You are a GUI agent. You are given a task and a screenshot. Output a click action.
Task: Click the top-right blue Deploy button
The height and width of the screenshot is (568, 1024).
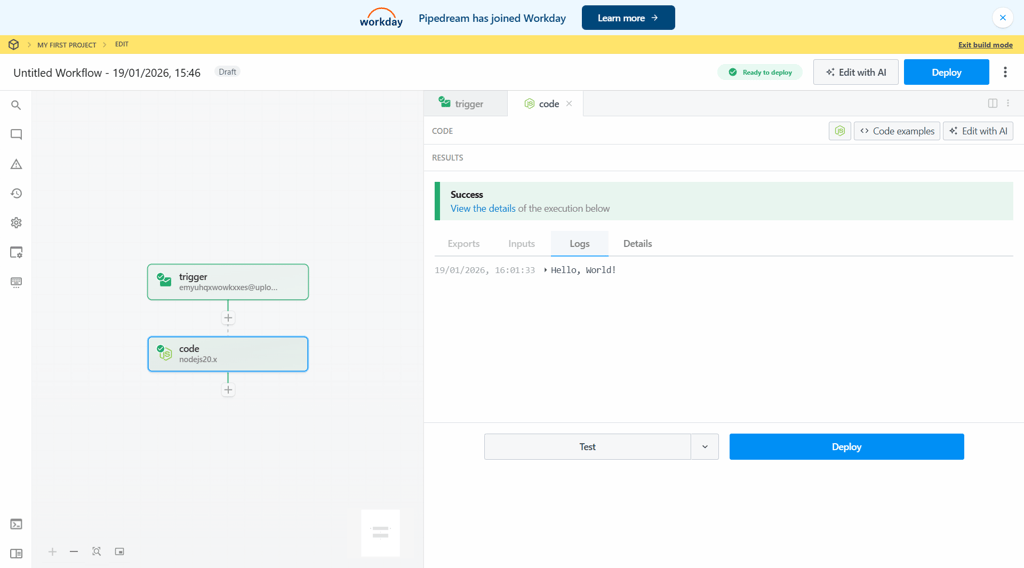click(946, 72)
